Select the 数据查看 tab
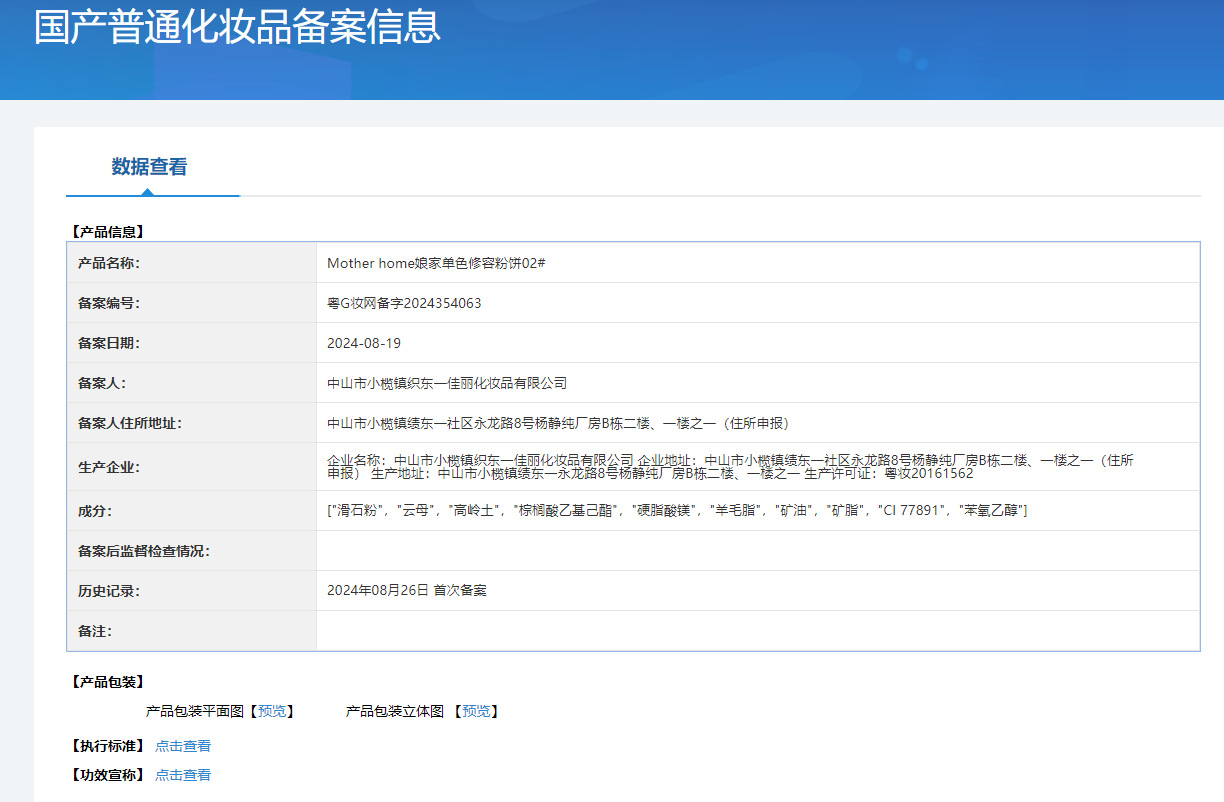Screen dimensions: 1224x802 pos(149,167)
